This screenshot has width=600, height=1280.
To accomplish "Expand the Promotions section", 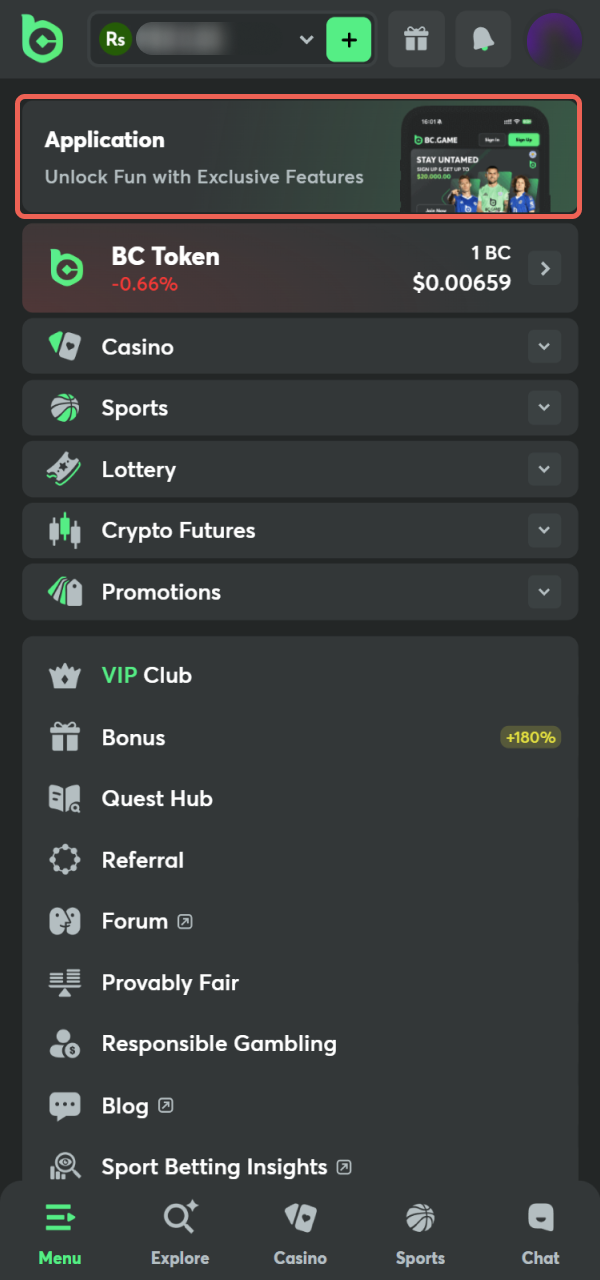I will click(x=544, y=591).
